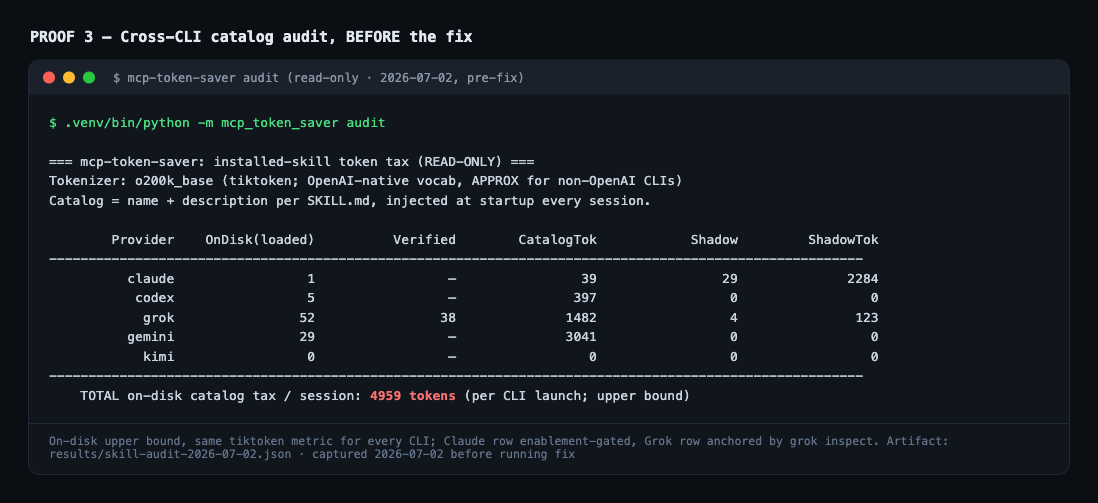Click the 'ShadowTok' column header
The image size is (1098, 503).
click(x=843, y=240)
